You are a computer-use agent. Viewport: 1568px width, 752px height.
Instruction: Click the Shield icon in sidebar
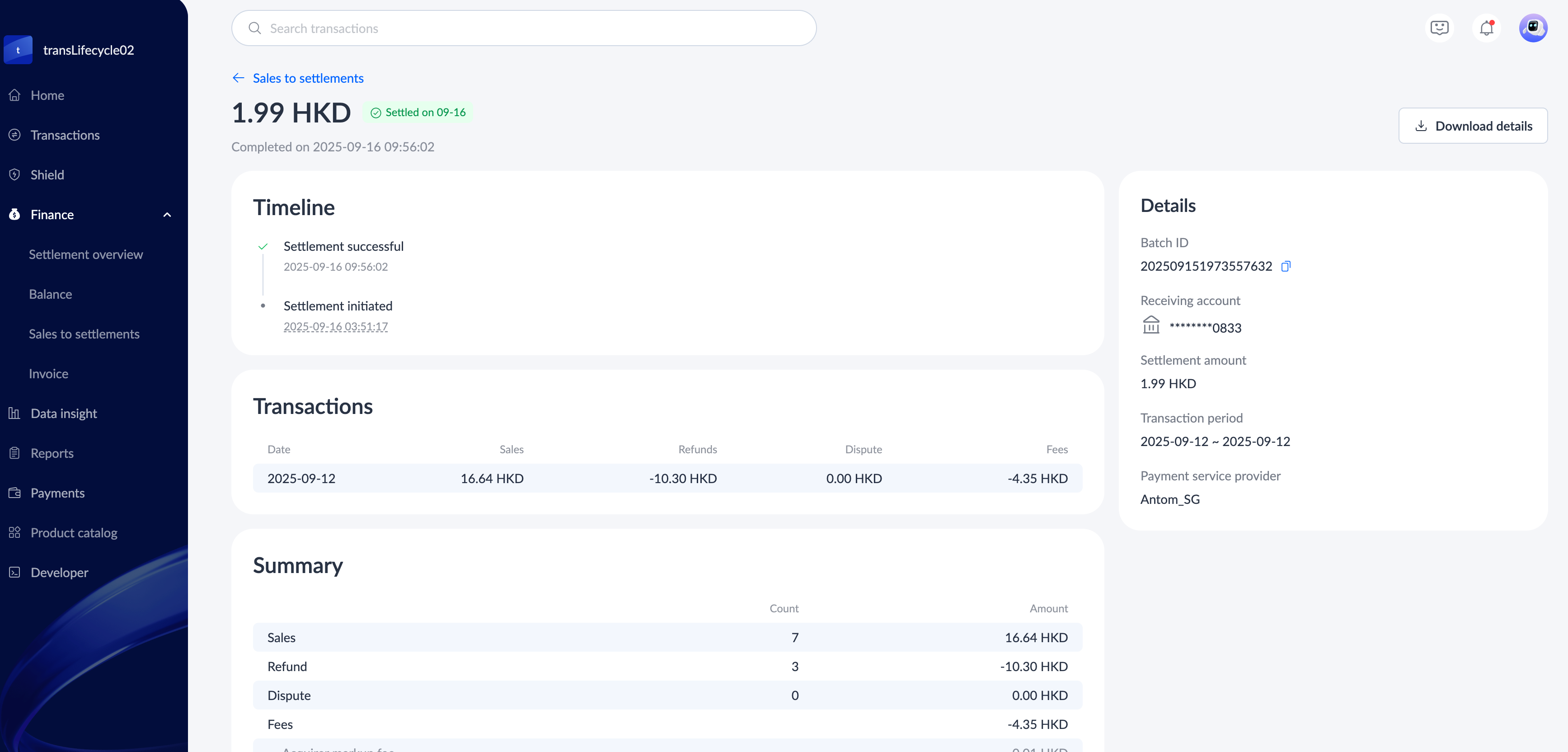14,175
